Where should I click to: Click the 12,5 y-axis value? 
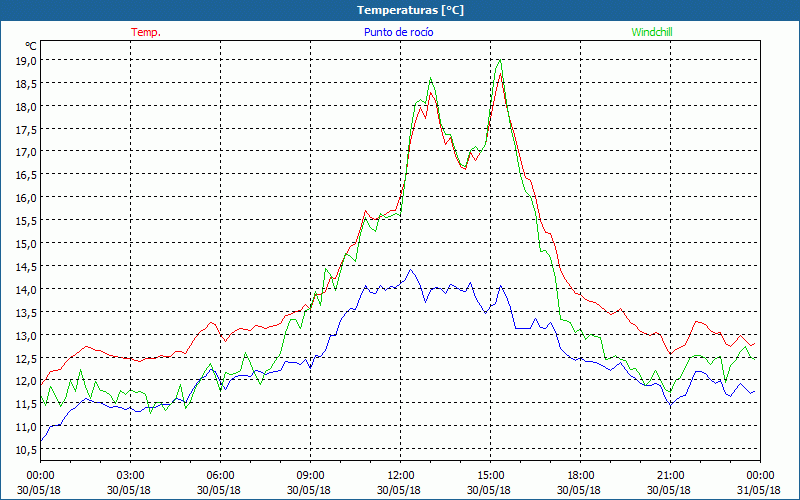[27, 358]
